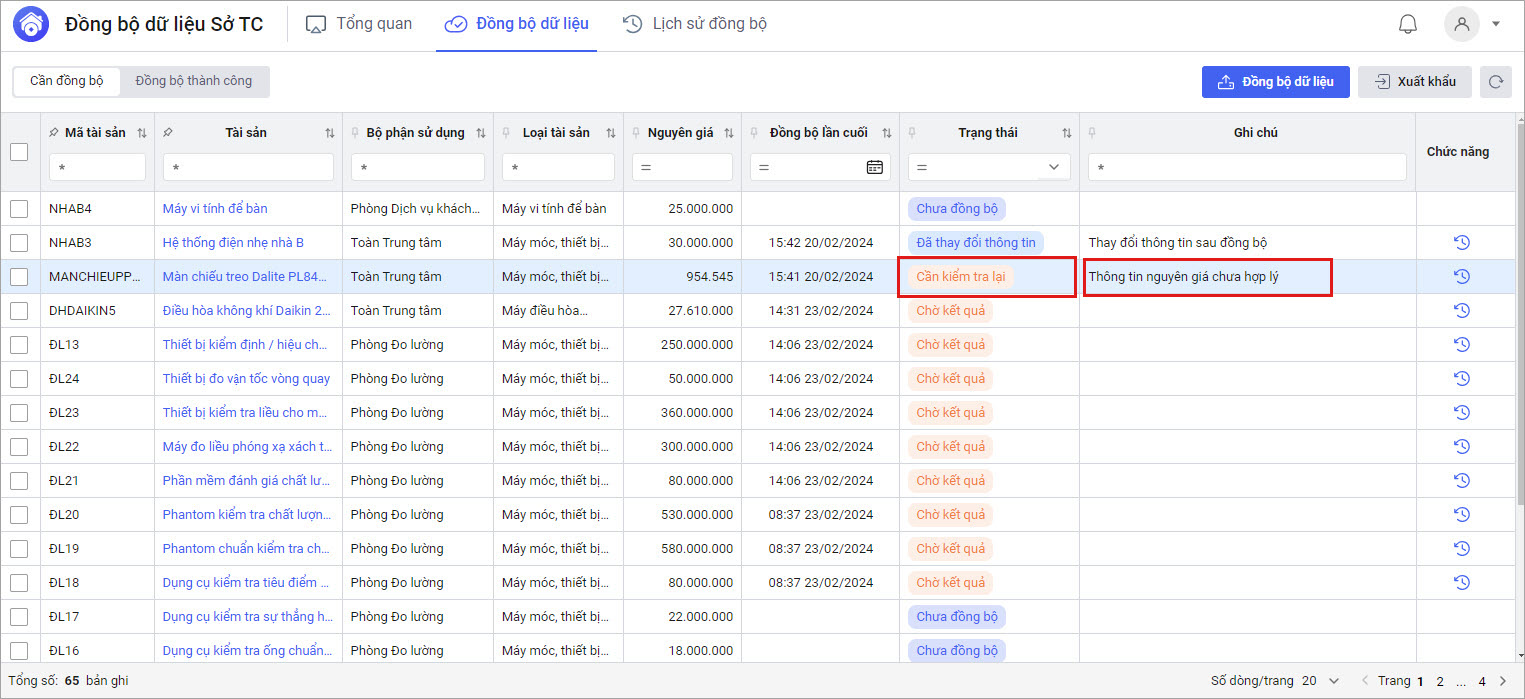Click the app home logo icon
Viewport: 1525px width, 699px height.
click(x=30, y=24)
